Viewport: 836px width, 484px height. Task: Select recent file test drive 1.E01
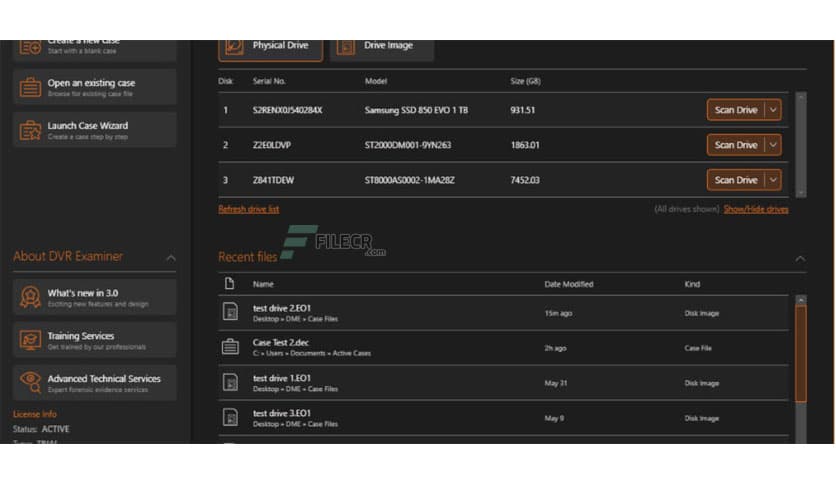click(503, 383)
